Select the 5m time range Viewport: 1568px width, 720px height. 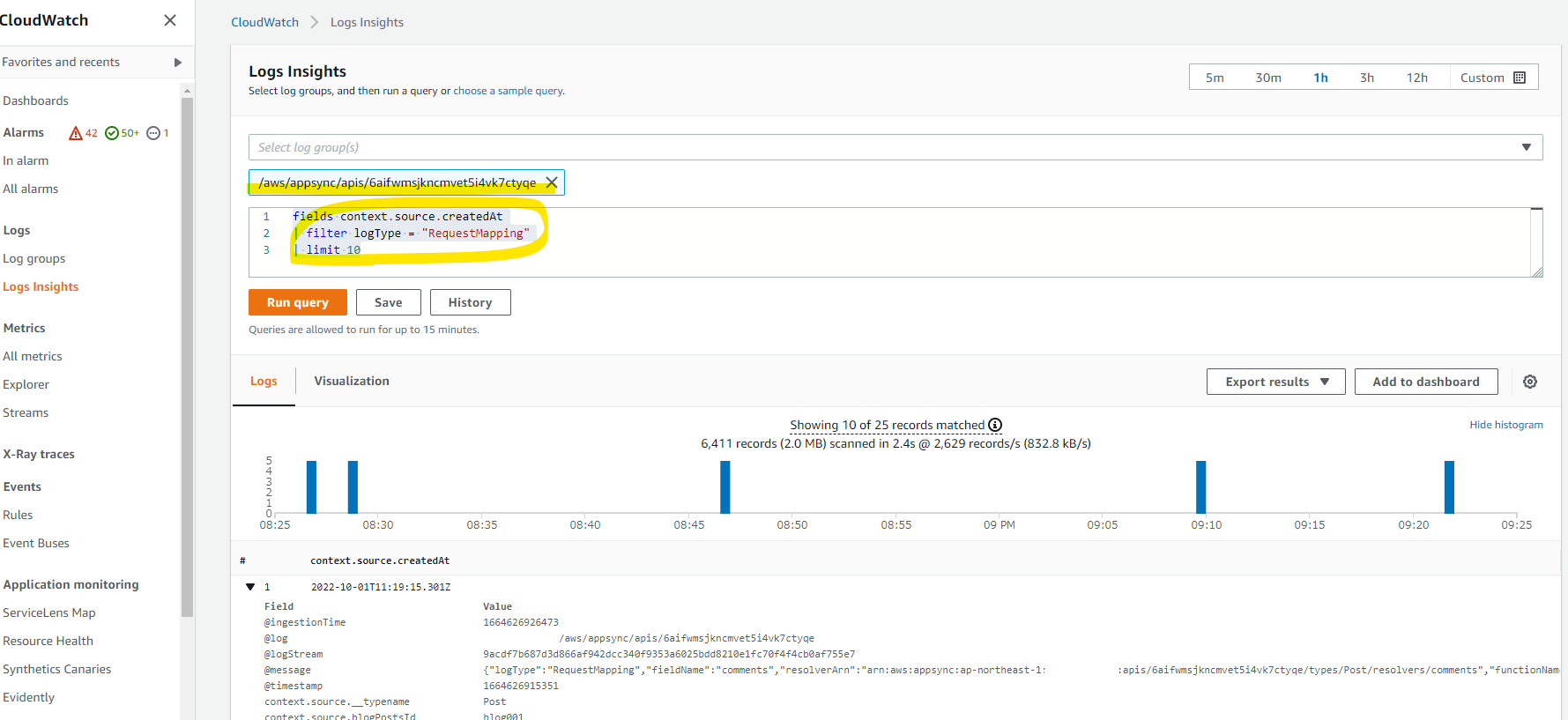(1215, 78)
